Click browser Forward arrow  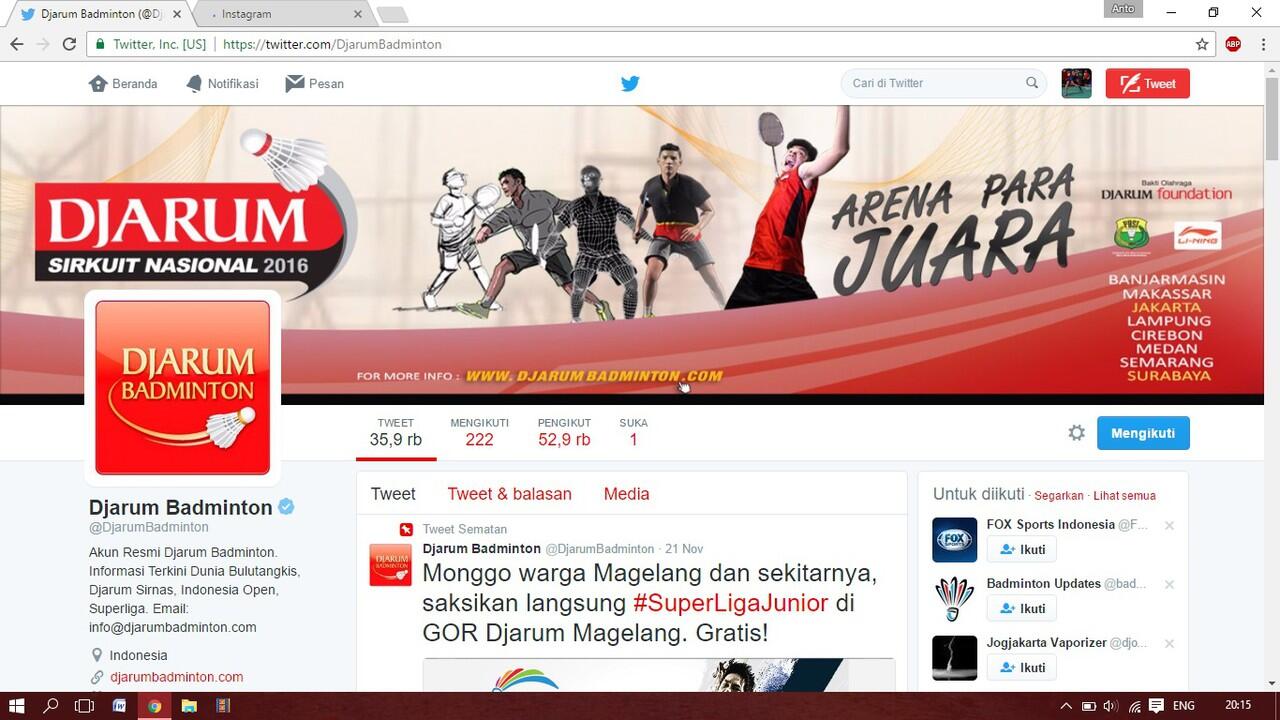43,44
